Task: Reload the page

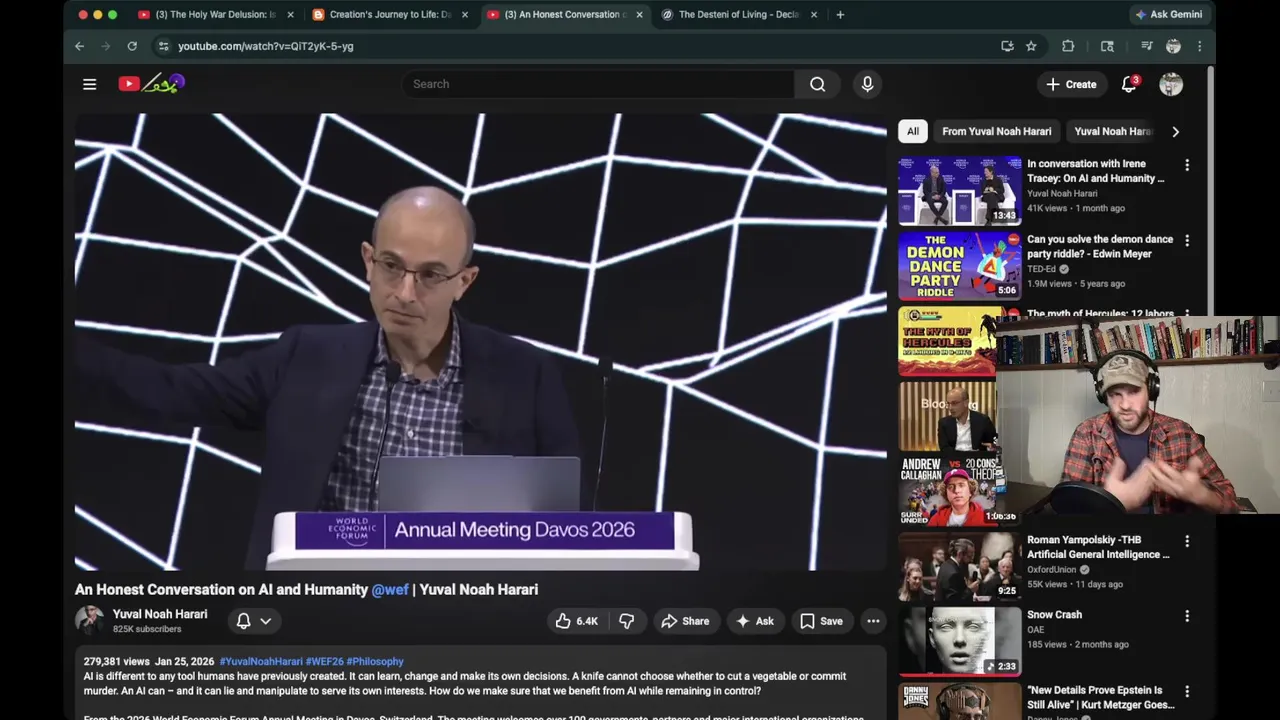Action: pos(132,46)
